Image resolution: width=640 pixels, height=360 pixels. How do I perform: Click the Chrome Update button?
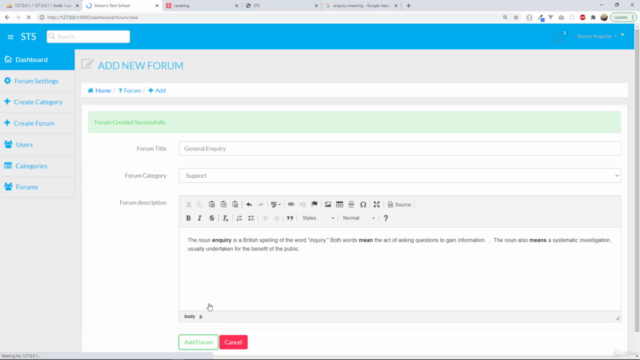click(x=623, y=17)
